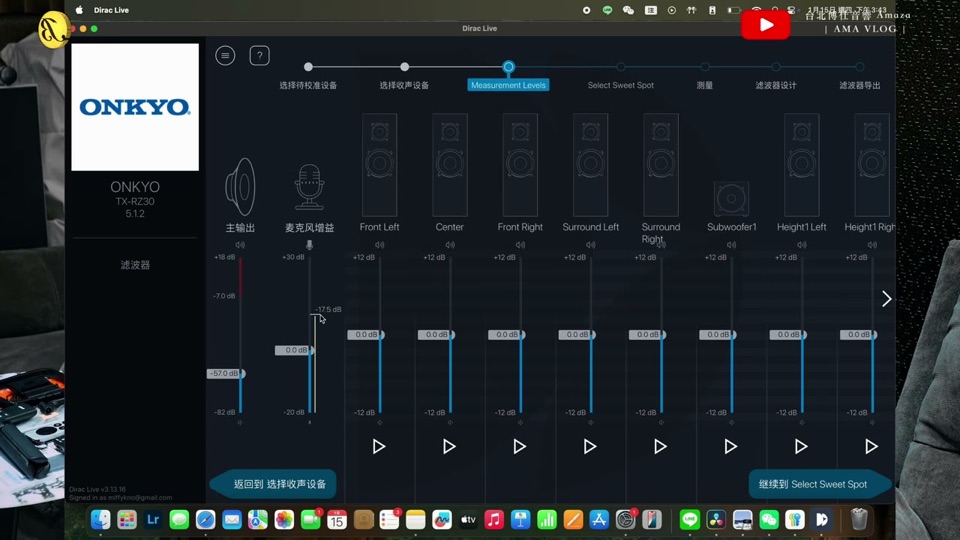Toggle small speaker icon under Front Left
This screenshot has height=540, width=960.
(x=380, y=245)
